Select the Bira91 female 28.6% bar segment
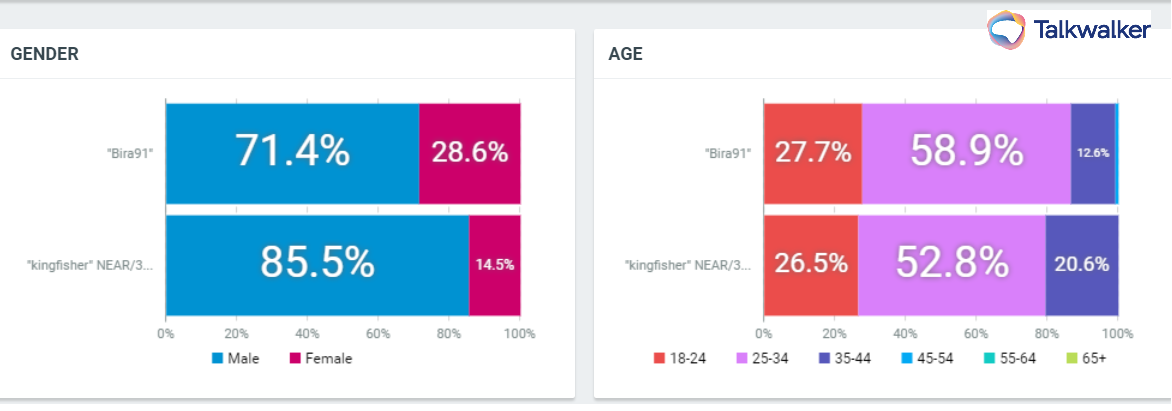Image resolution: width=1172 pixels, height=411 pixels. (469, 152)
